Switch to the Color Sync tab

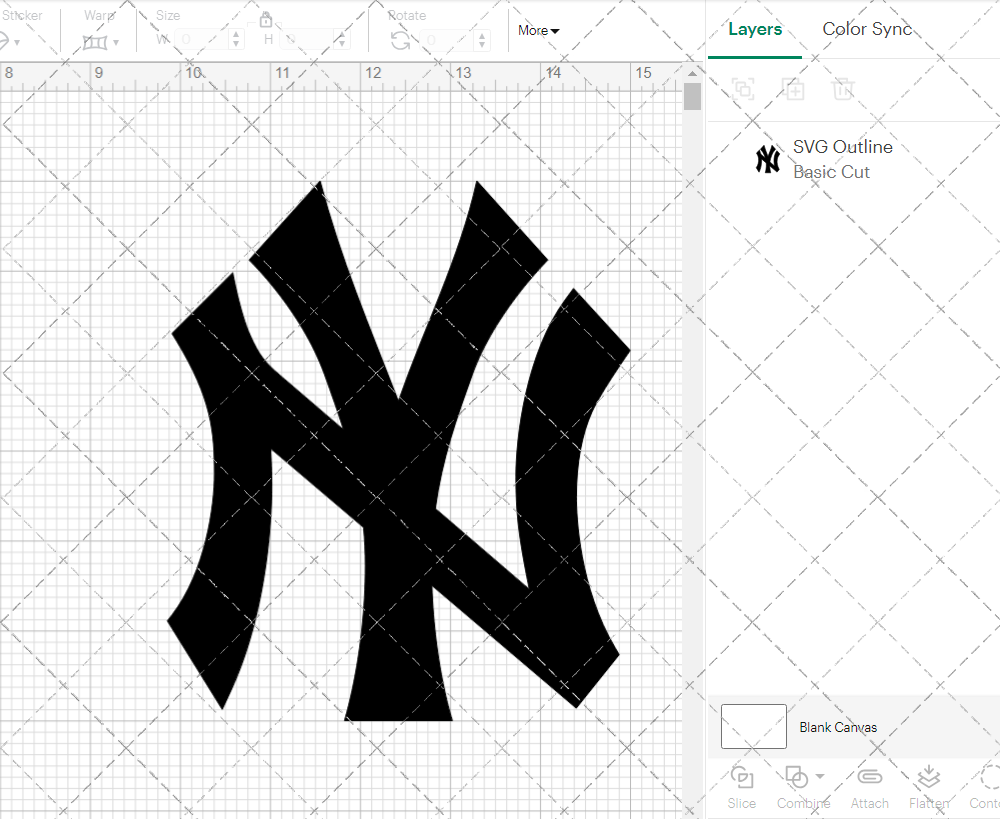coord(867,29)
